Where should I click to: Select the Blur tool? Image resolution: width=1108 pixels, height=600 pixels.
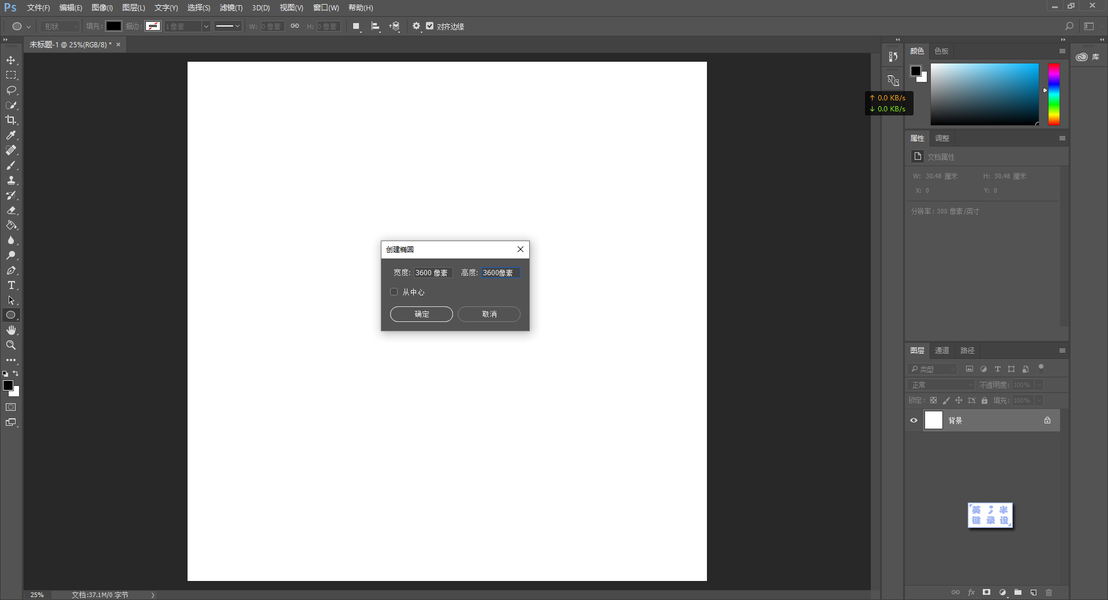point(11,240)
